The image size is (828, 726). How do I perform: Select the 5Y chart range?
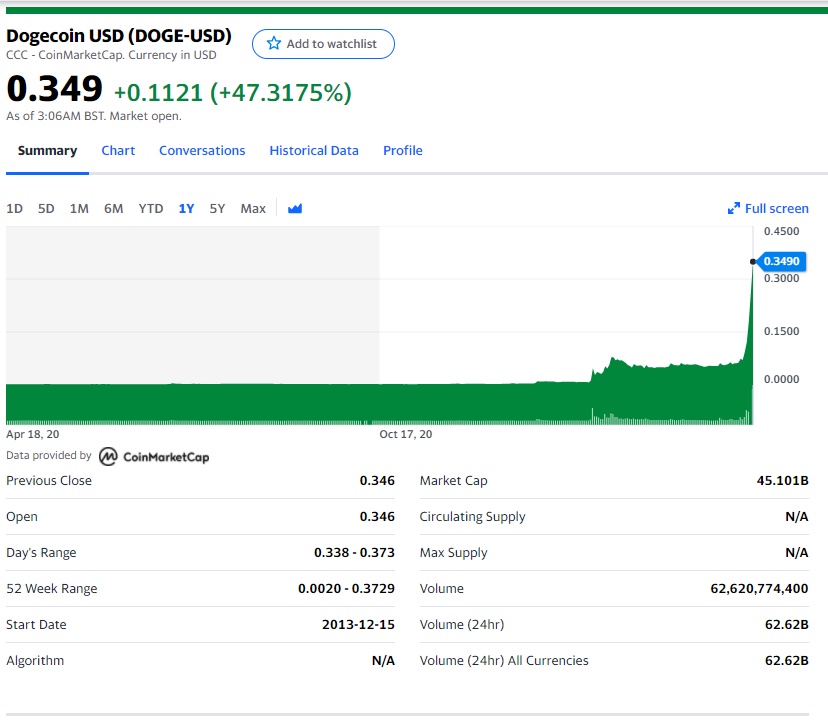coord(218,209)
